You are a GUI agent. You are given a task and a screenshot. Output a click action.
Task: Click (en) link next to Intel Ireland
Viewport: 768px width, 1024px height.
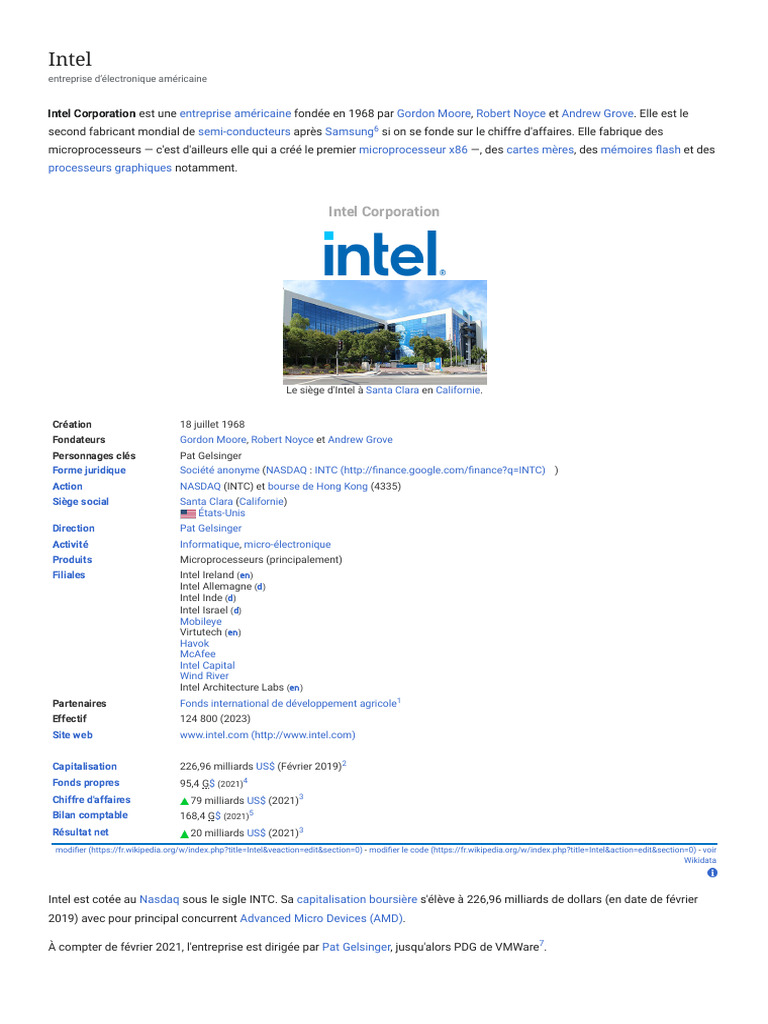(x=245, y=575)
